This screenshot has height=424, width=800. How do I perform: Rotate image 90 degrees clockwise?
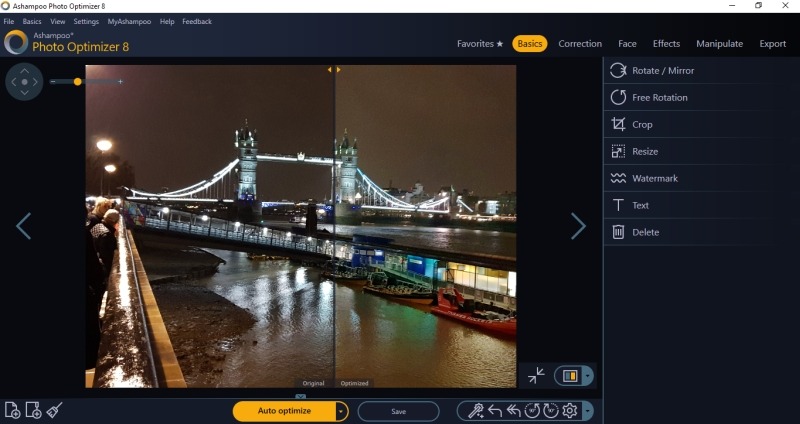pos(551,411)
